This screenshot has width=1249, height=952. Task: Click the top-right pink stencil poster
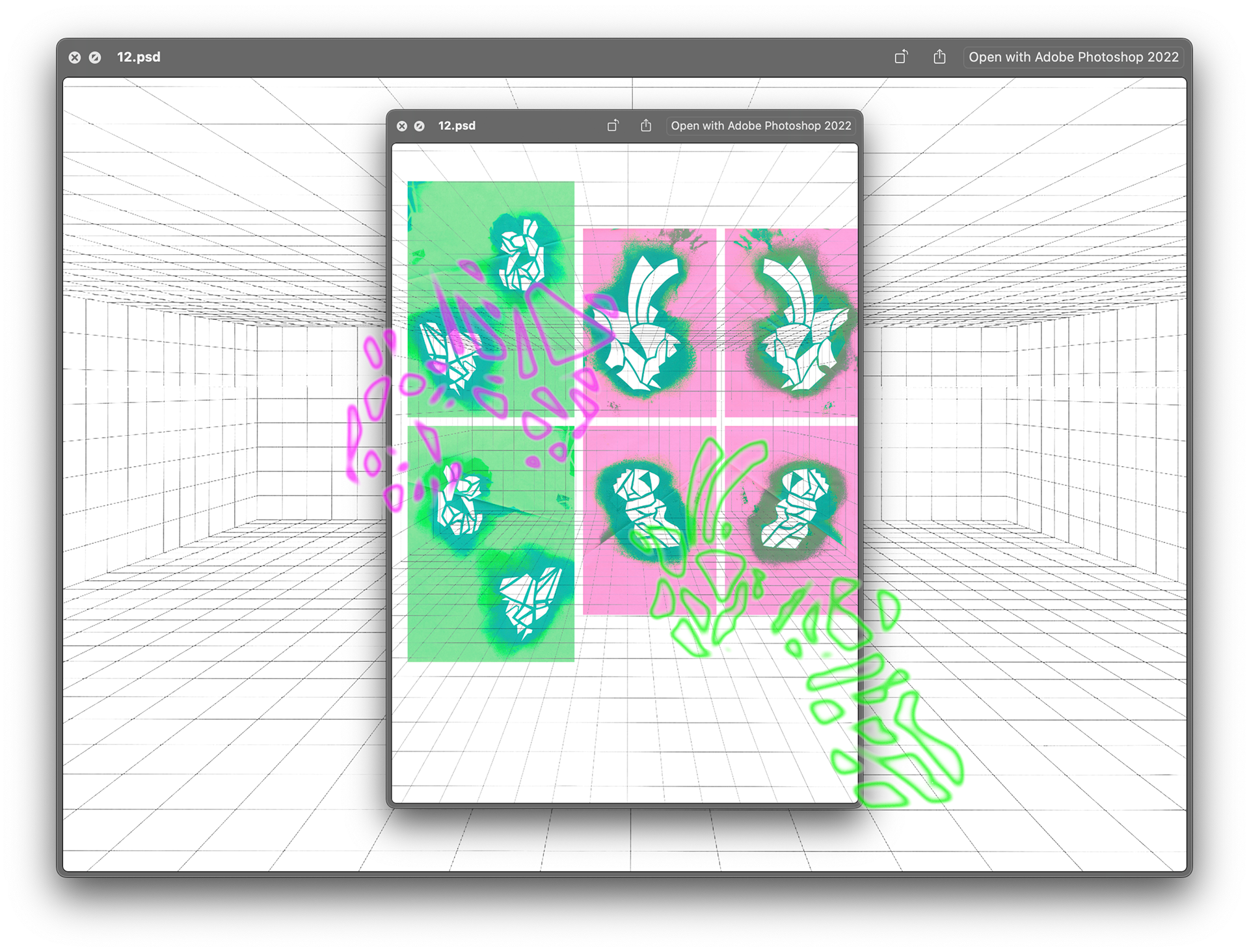[790, 322]
